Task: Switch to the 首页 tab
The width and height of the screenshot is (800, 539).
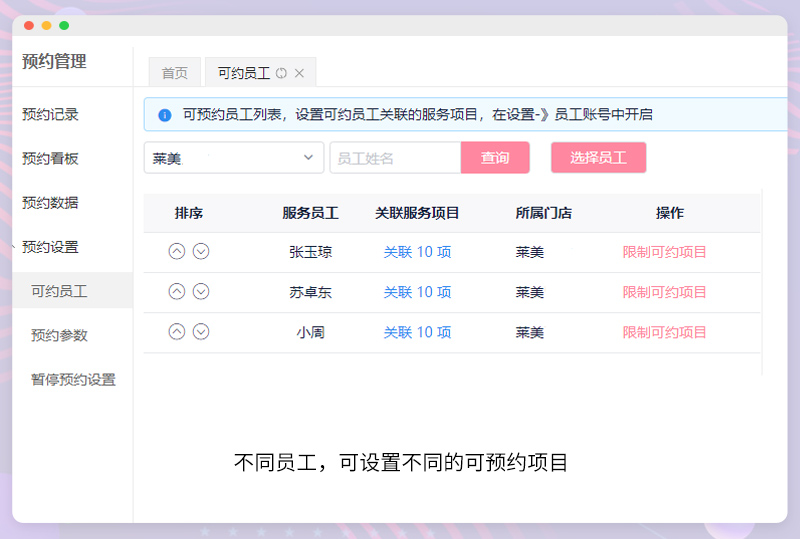Action: pyautogui.click(x=174, y=73)
